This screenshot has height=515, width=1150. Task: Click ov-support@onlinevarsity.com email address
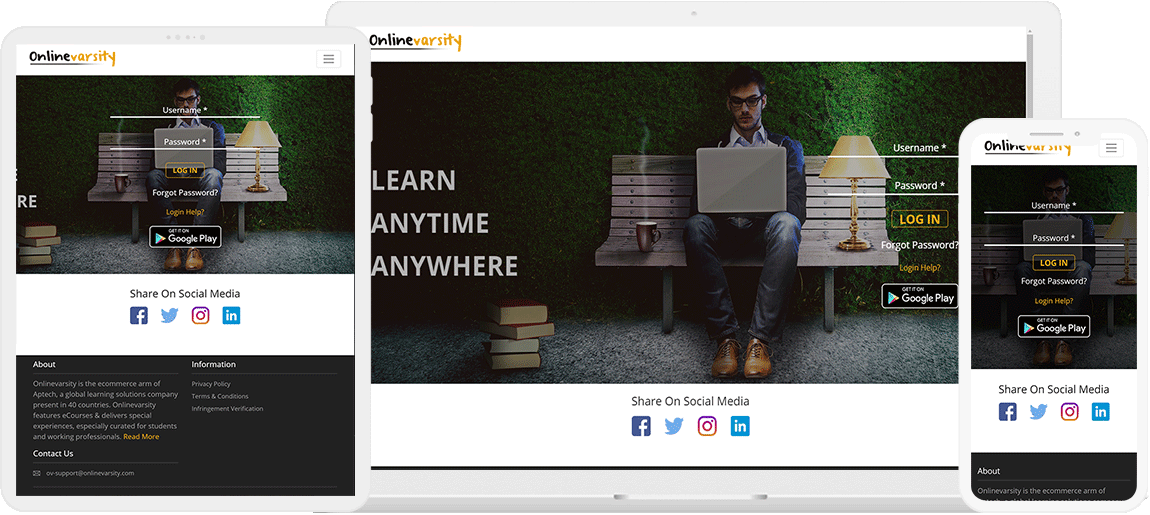click(90, 473)
